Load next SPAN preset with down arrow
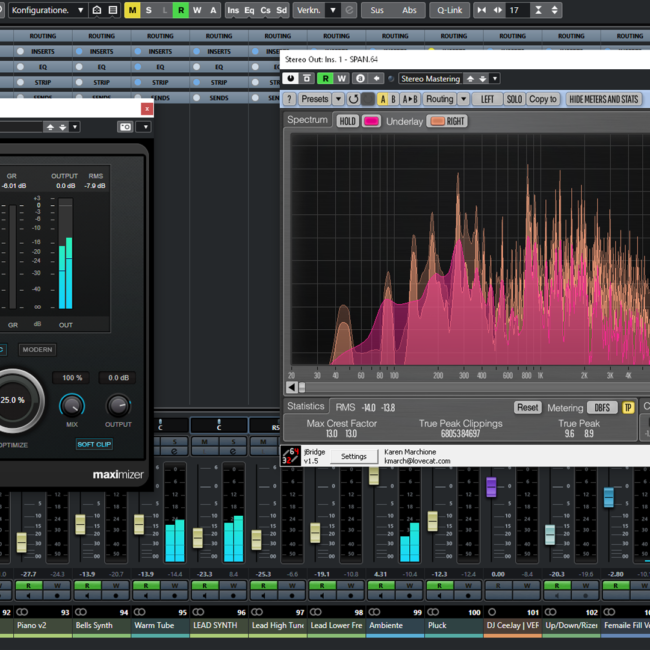Screen dimensions: 650x650 [x=483, y=78]
